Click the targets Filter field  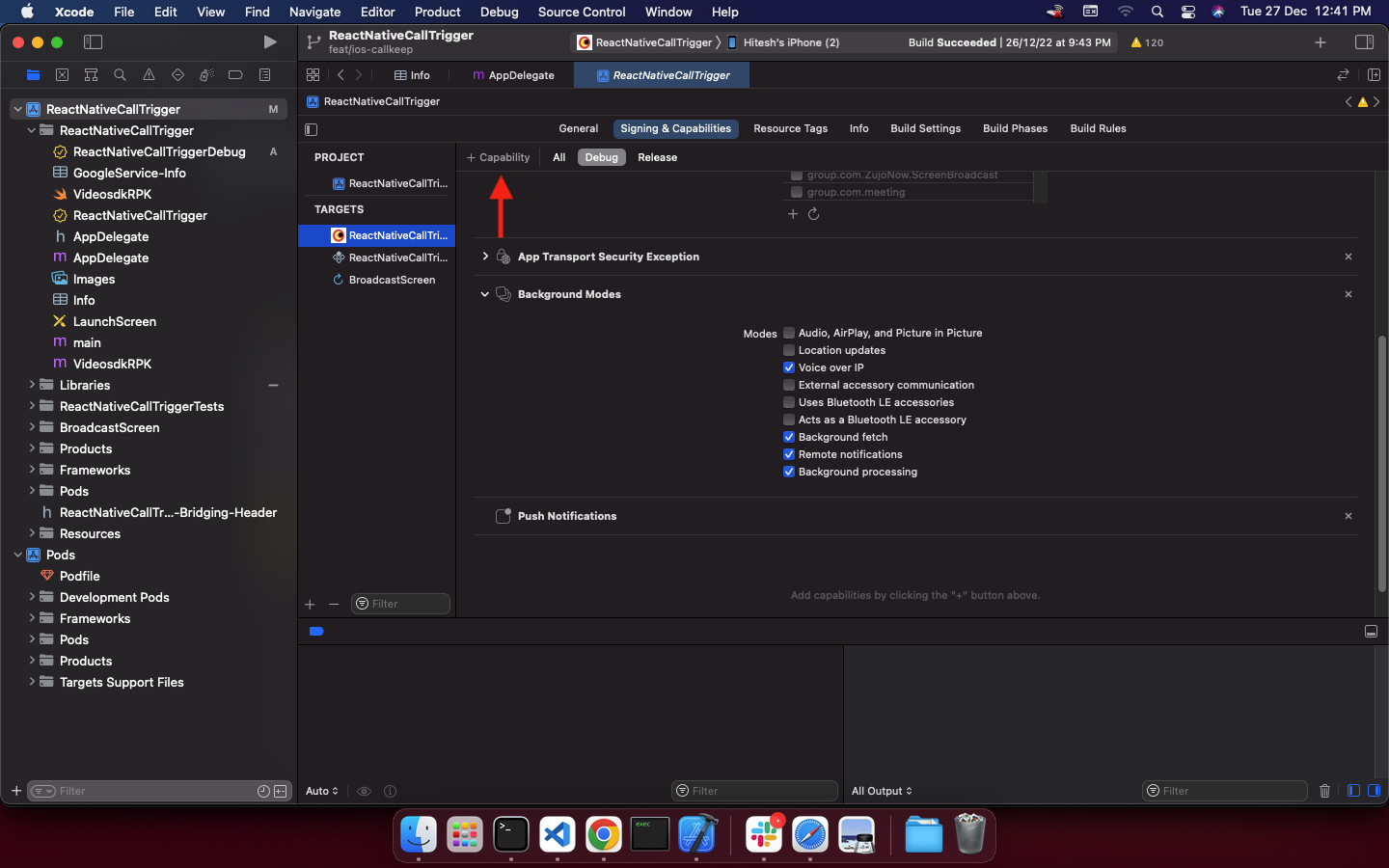(400, 604)
